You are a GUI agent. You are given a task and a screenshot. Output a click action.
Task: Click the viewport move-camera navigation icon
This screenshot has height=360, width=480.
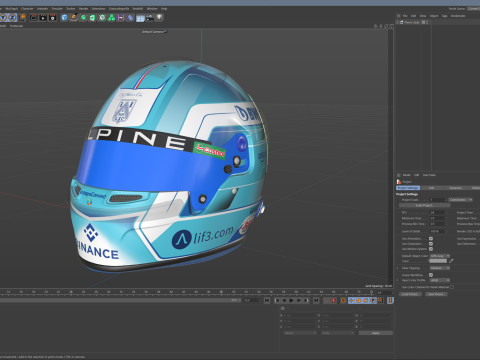376,26
